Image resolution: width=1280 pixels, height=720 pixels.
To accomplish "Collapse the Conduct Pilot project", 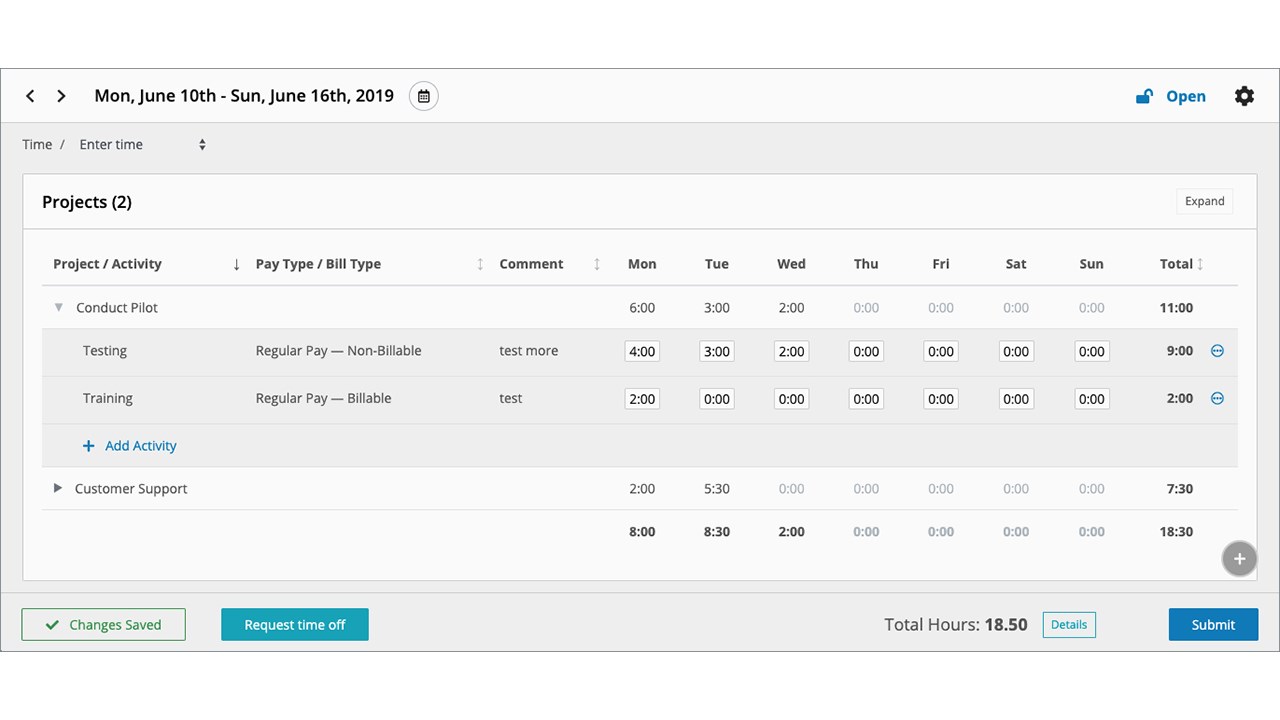I will [x=59, y=308].
